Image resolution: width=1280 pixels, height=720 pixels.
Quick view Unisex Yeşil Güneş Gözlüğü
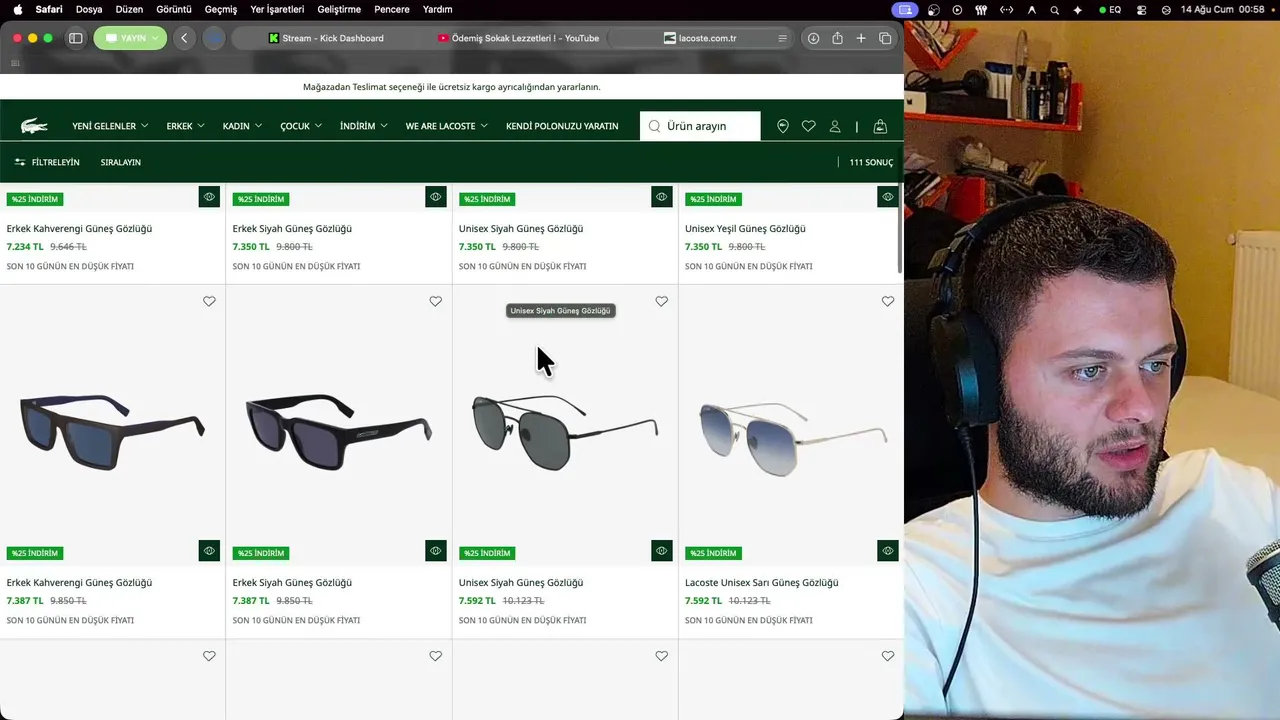pos(887,197)
